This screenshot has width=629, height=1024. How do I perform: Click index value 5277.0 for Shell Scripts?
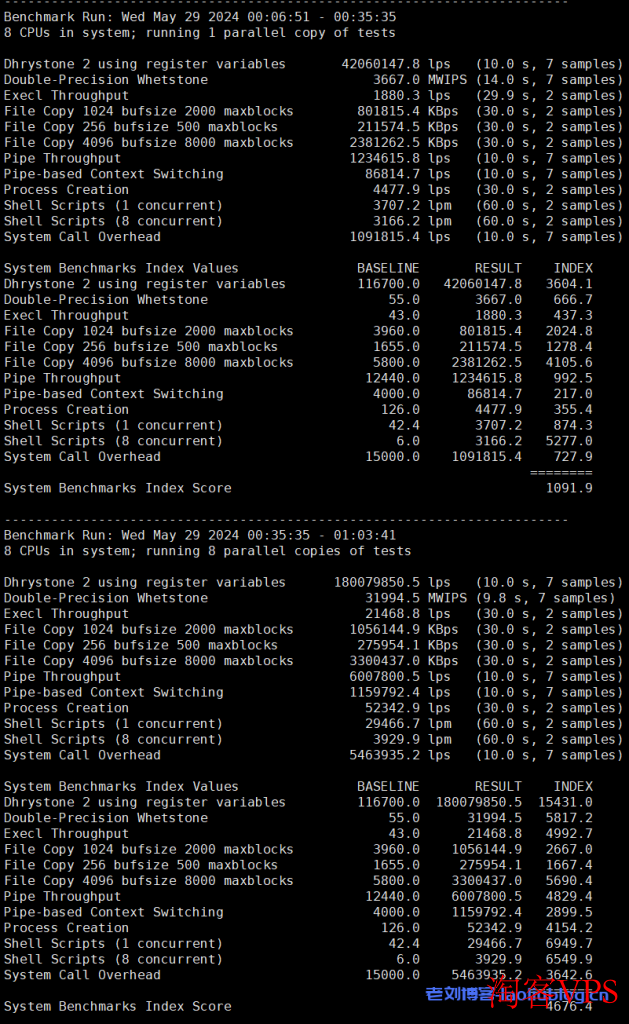569,441
